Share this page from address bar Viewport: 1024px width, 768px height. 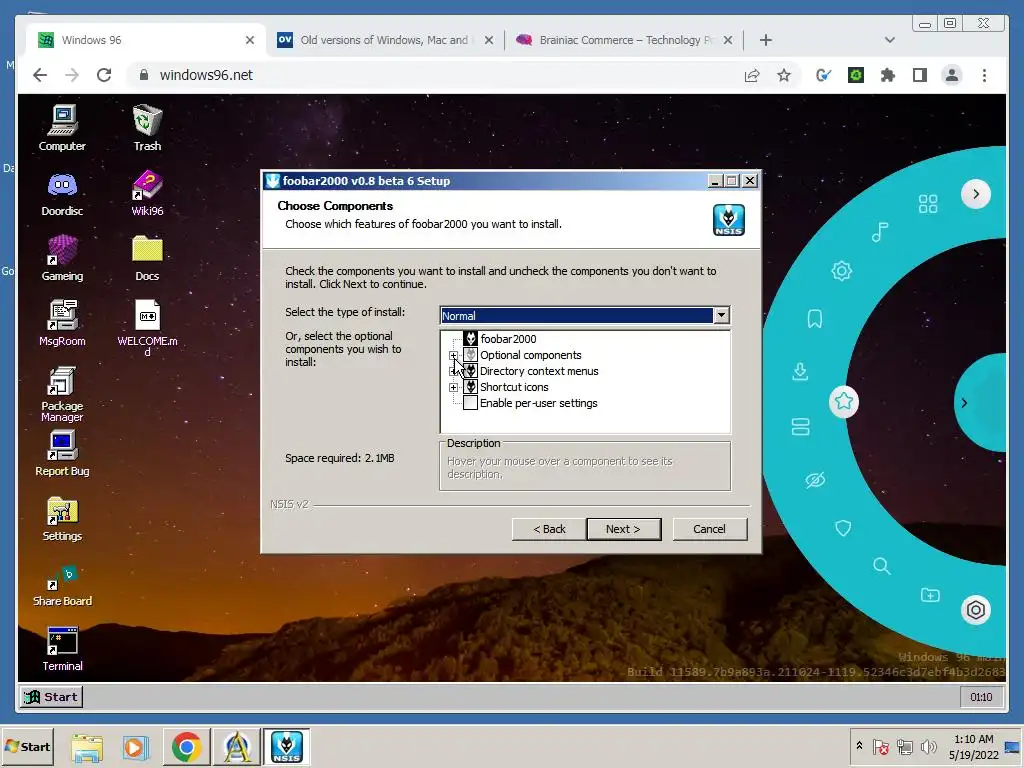click(752, 75)
